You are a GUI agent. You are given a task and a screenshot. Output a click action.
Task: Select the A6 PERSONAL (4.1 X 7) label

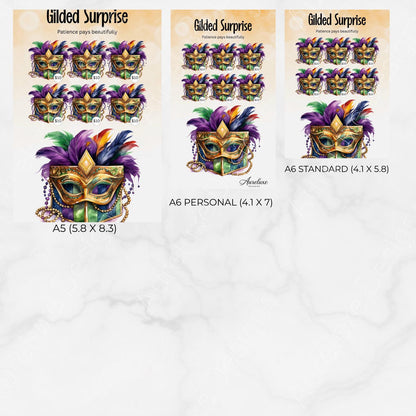(x=221, y=202)
